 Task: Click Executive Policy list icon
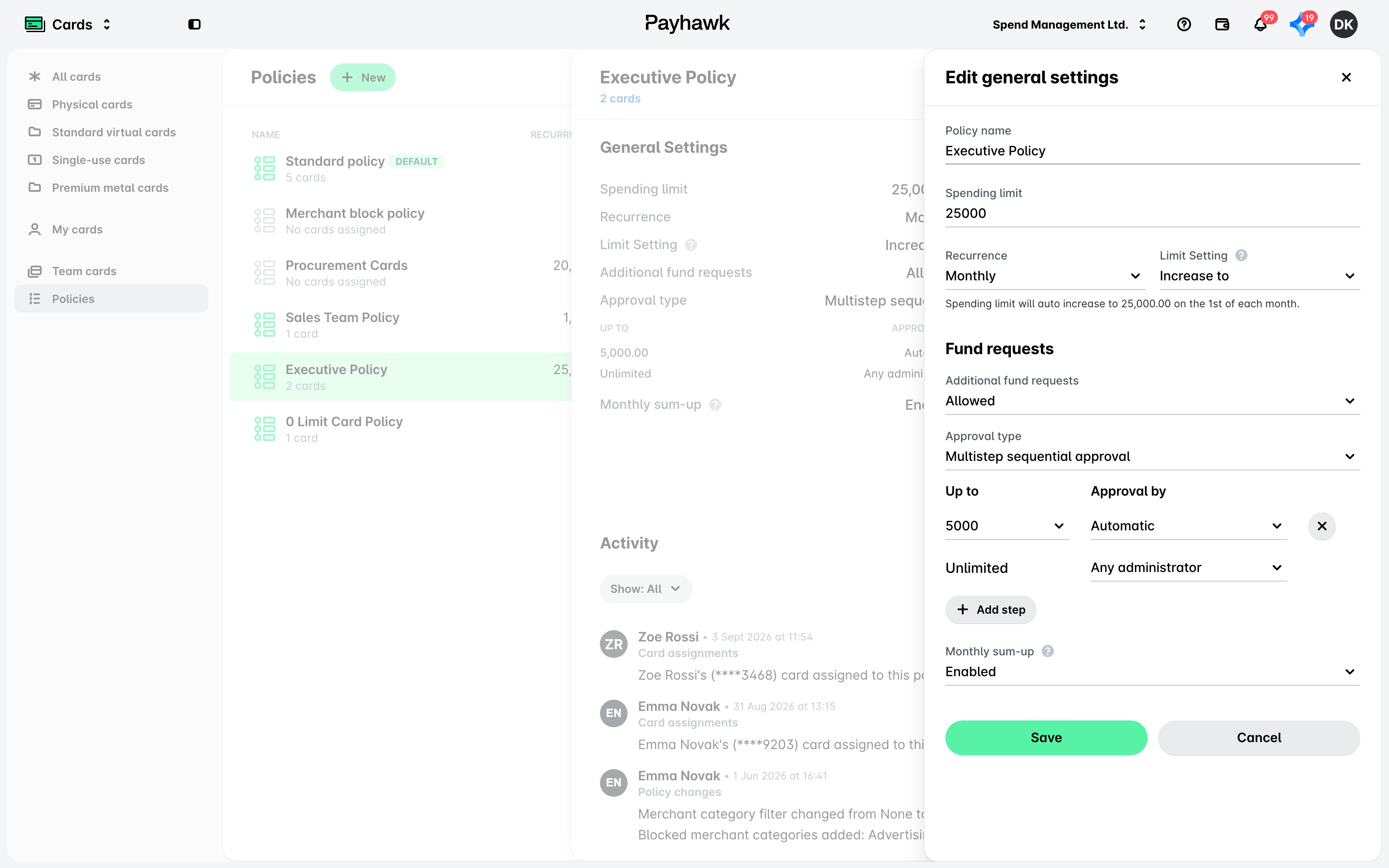[x=265, y=377]
